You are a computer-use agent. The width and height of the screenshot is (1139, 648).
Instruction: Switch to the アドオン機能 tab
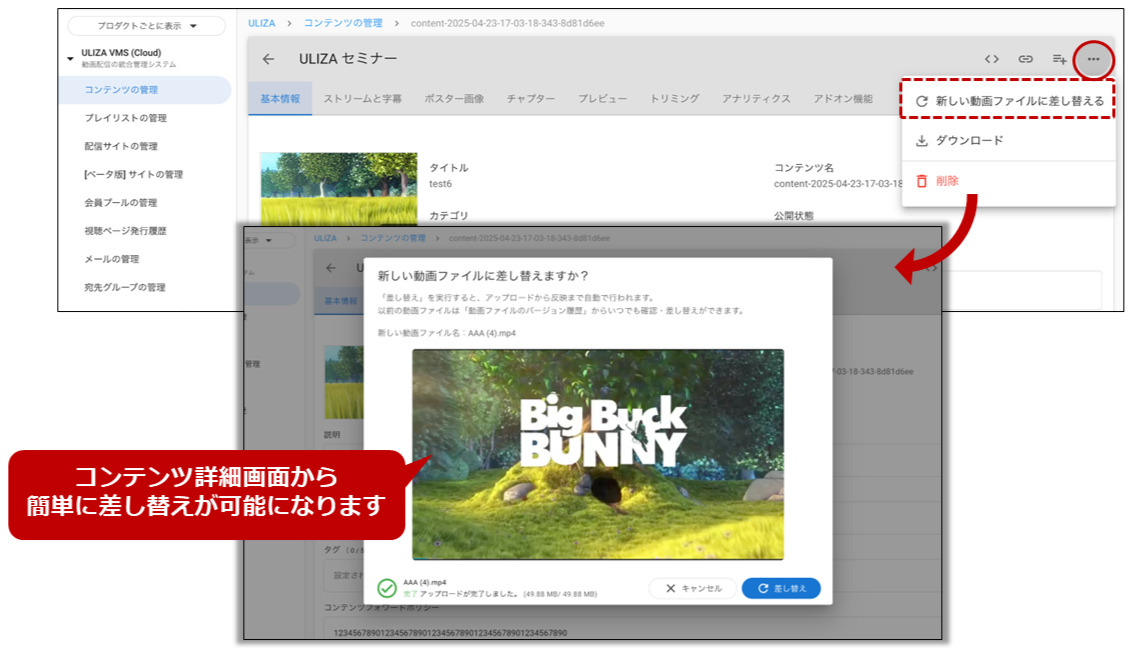click(x=843, y=99)
